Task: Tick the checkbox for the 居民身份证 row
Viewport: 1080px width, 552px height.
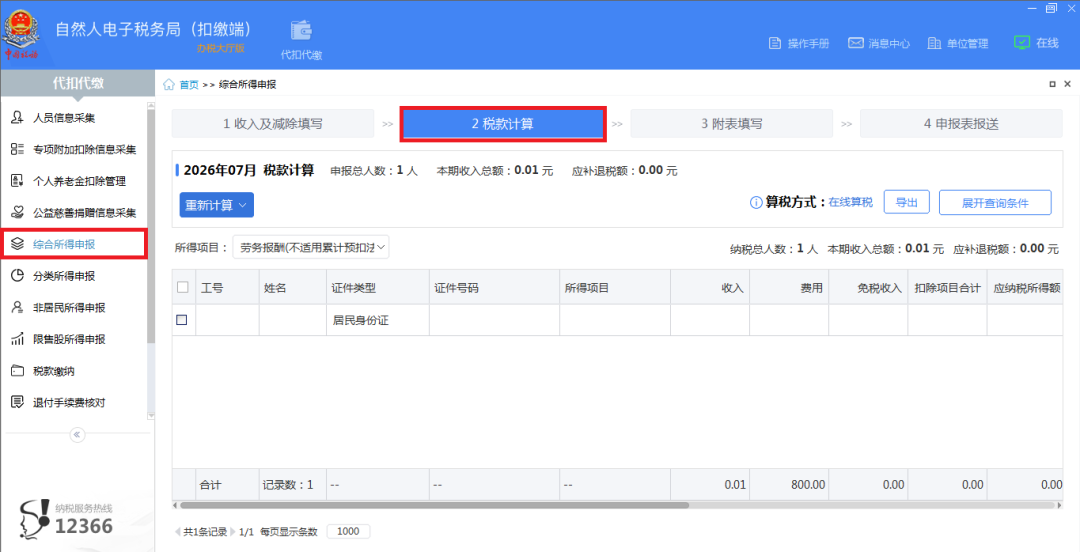Action: (x=182, y=320)
